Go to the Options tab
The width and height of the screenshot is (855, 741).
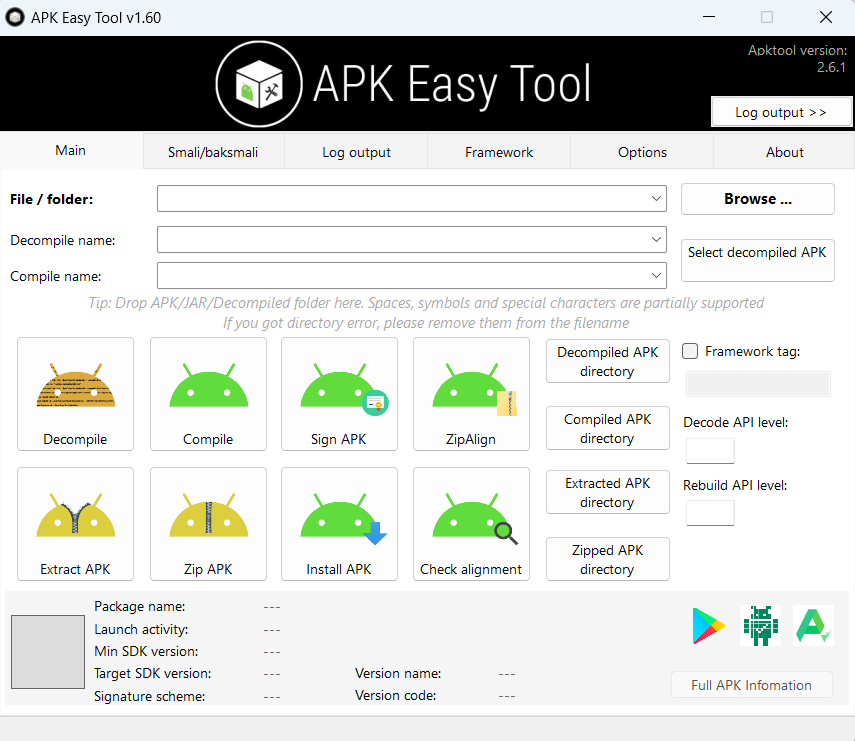pos(642,152)
